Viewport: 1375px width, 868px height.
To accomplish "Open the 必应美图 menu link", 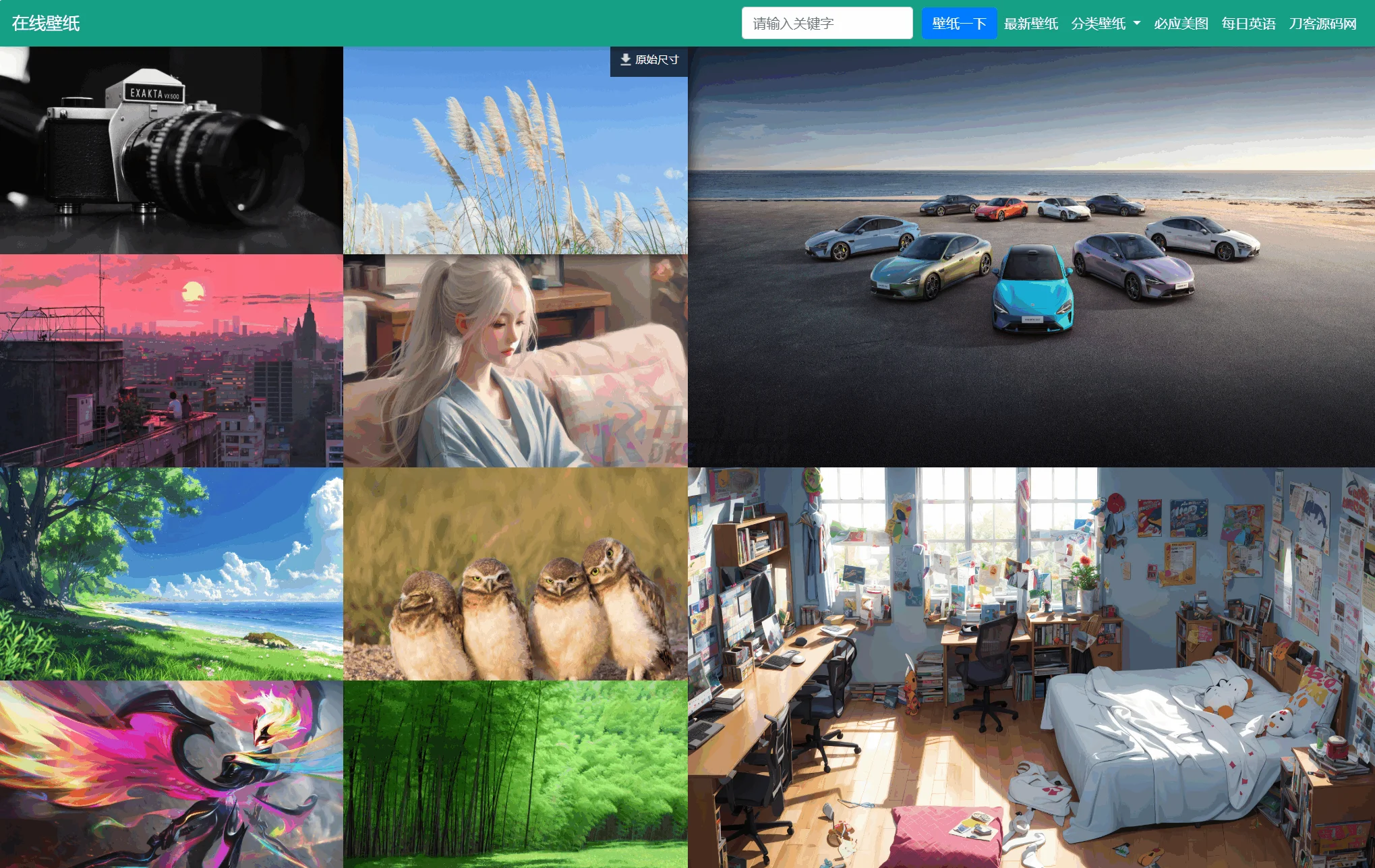I will [1181, 24].
